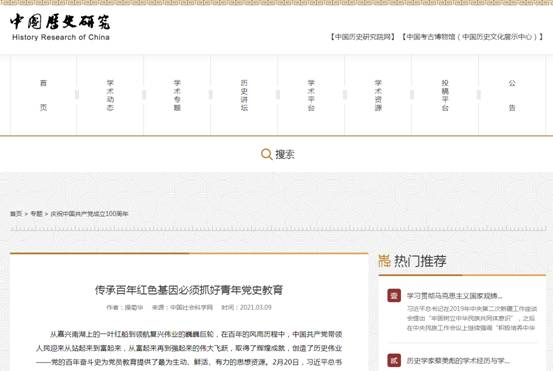Click the 中国历史研究 site logo
Image resolution: width=553 pixels, height=371 pixels.
[x=60, y=27]
